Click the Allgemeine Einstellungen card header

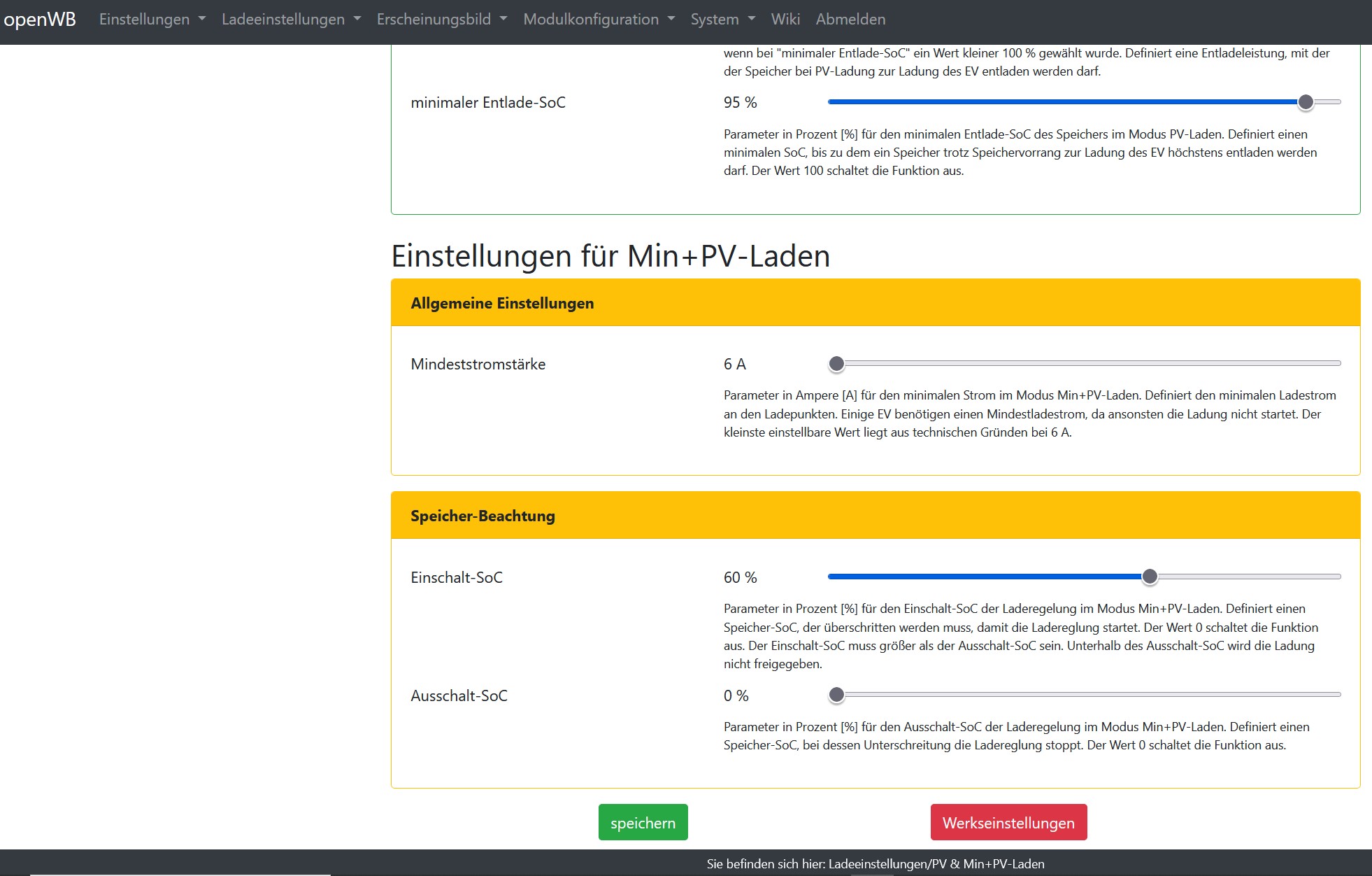pyautogui.click(x=875, y=303)
